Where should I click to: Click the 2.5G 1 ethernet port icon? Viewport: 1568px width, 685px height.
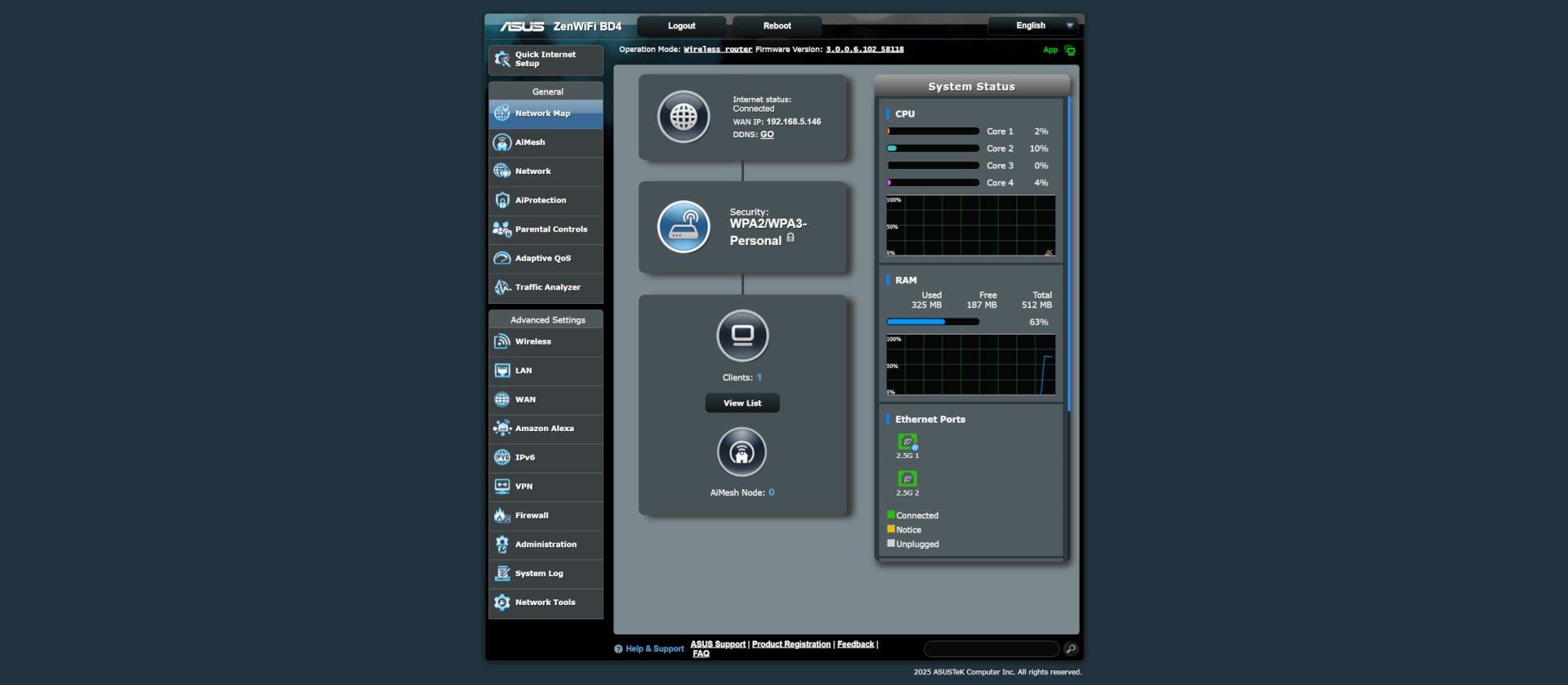(x=907, y=442)
